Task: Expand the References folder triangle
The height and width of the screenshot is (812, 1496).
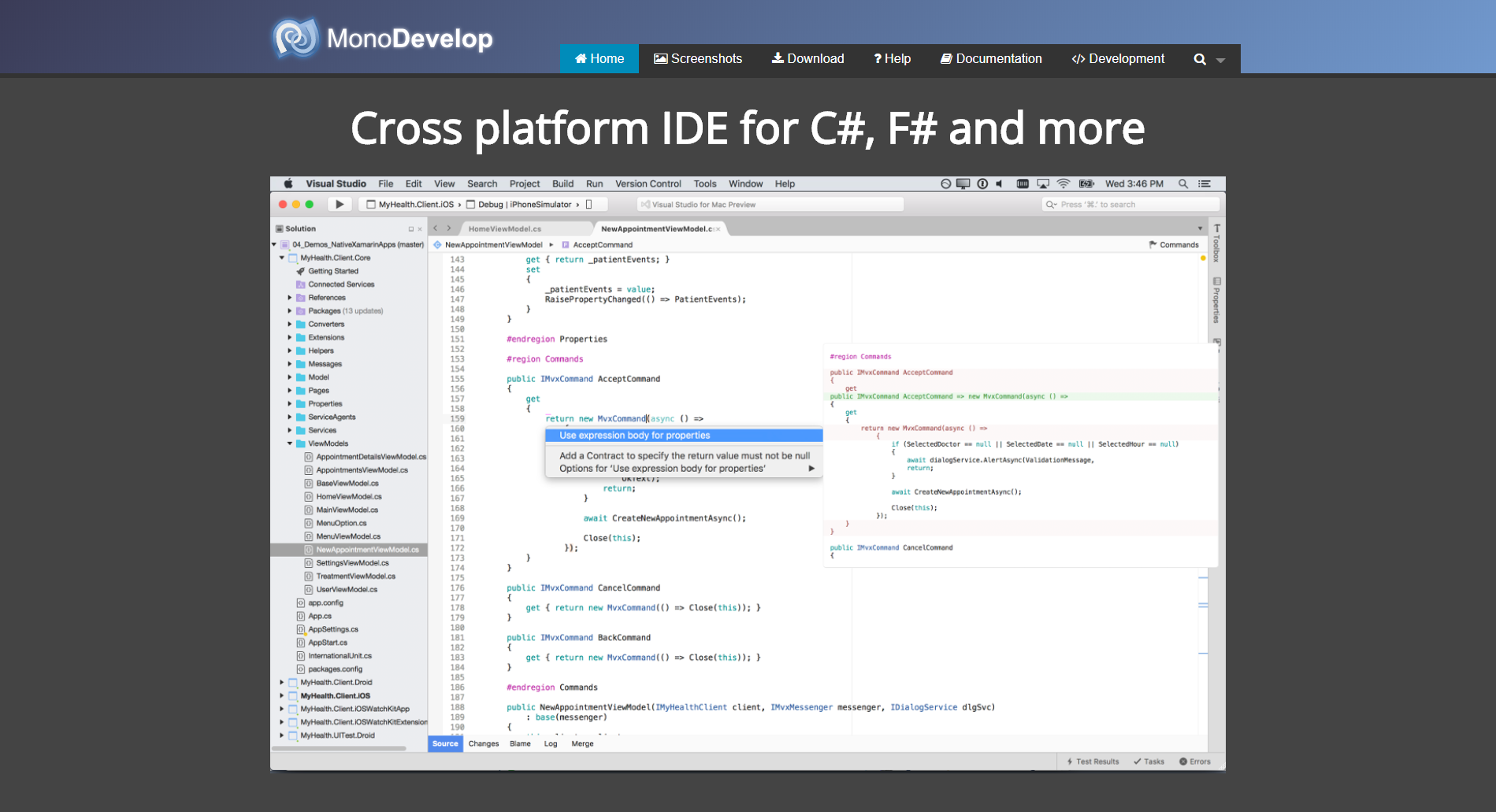Action: pos(289,298)
